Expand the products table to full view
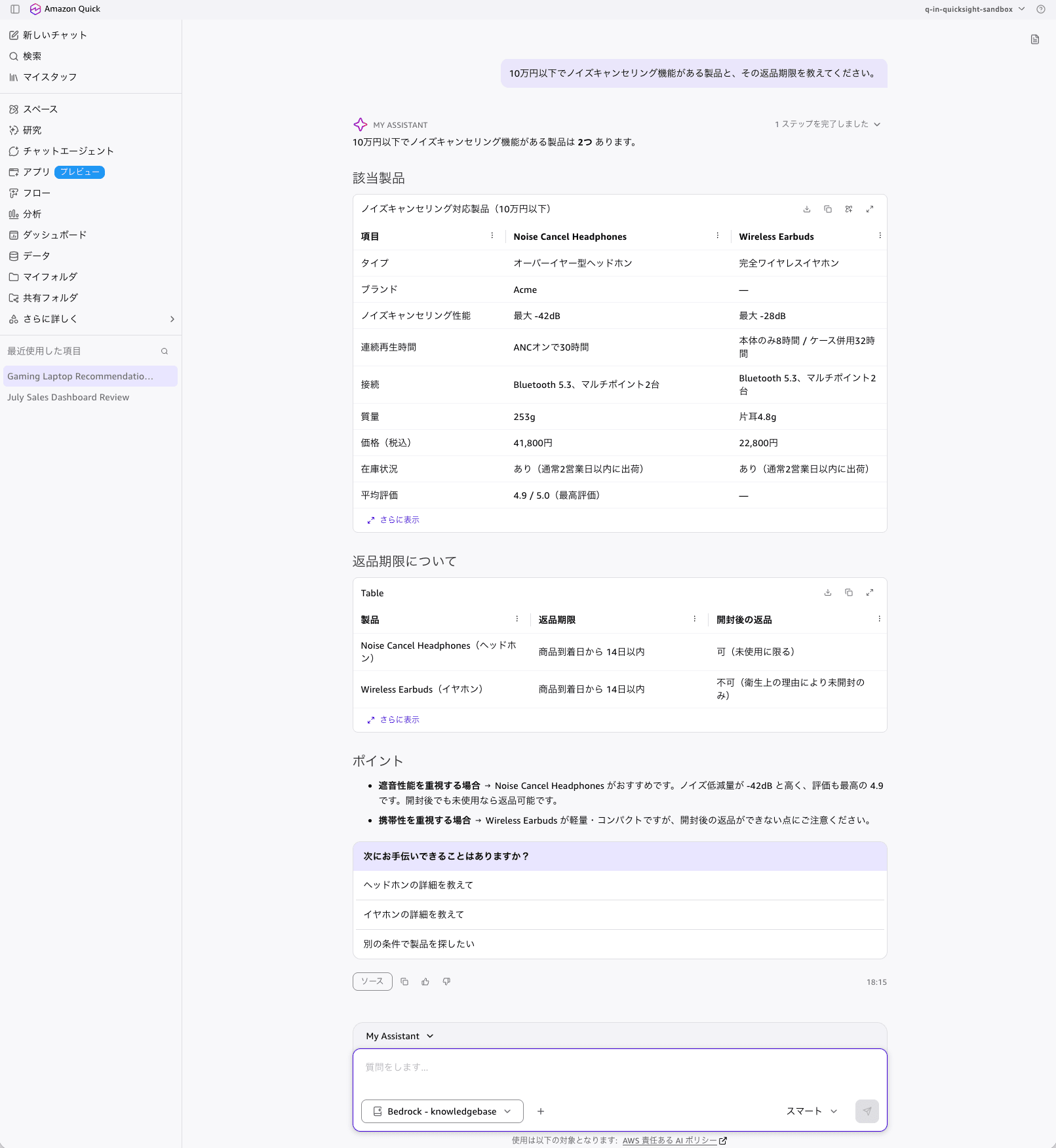Image resolution: width=1056 pixels, height=1148 pixels. tap(870, 209)
